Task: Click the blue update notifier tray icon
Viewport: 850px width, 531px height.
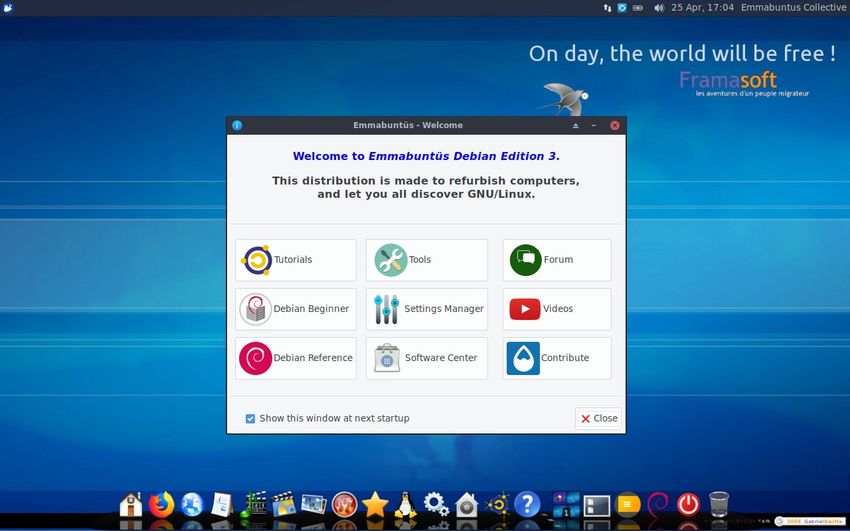Action: [622, 8]
